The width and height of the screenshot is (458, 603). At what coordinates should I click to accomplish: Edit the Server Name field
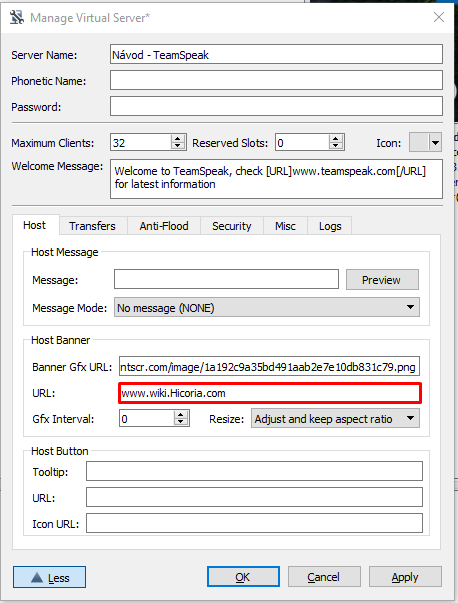276,54
